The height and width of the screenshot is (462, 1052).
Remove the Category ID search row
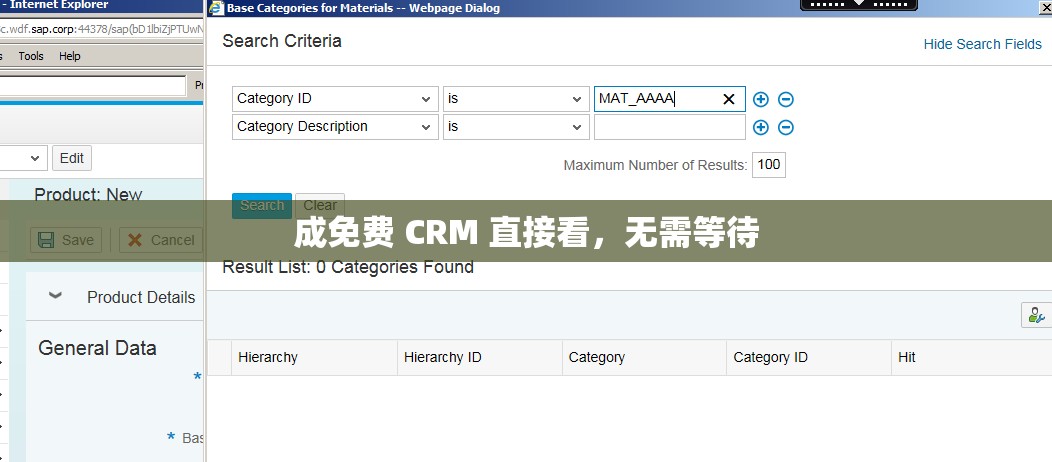[786, 99]
